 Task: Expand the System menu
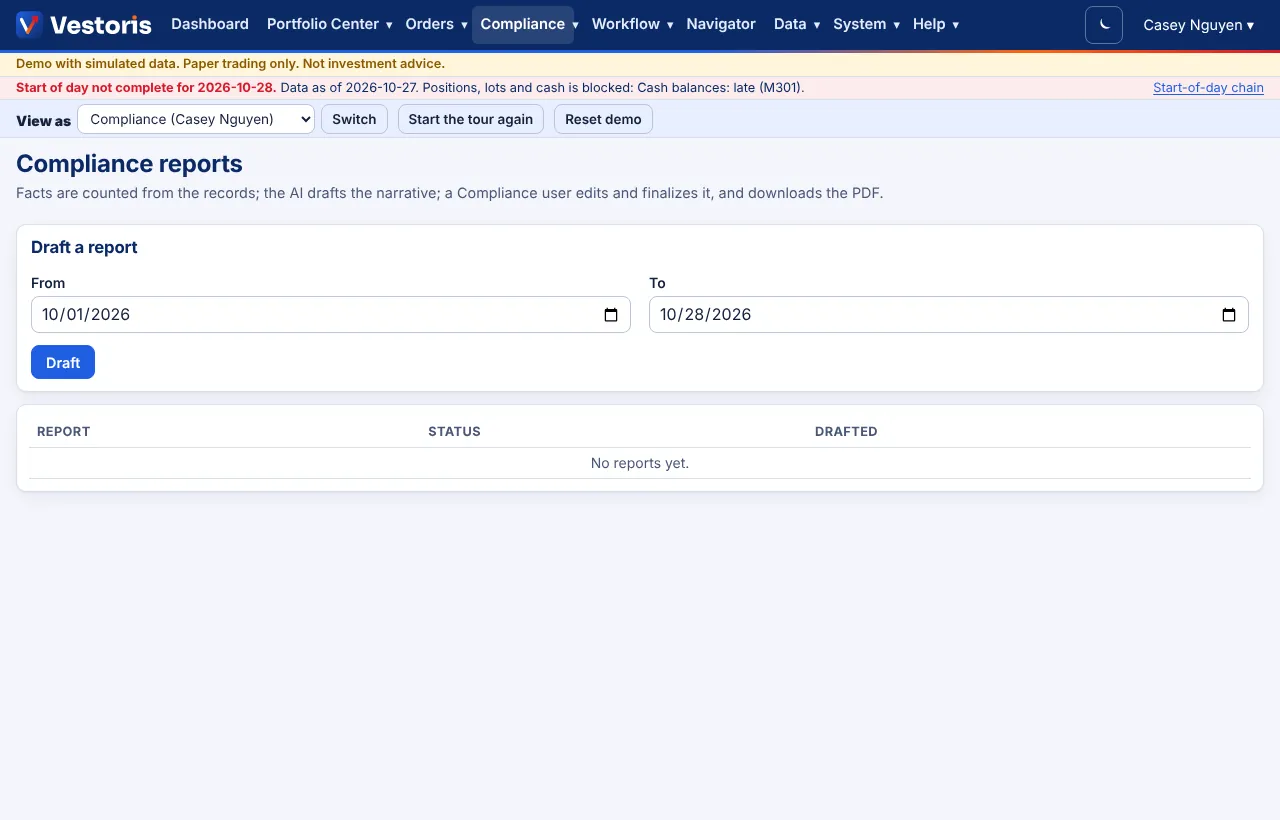click(866, 24)
